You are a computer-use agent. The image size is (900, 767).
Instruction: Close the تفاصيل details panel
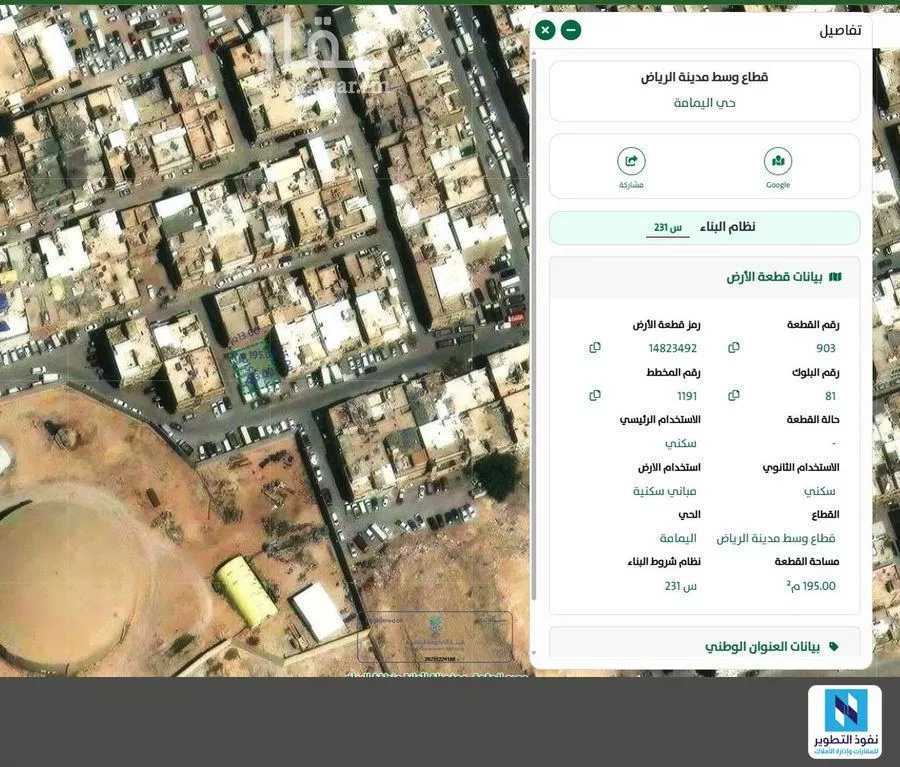tap(544, 29)
